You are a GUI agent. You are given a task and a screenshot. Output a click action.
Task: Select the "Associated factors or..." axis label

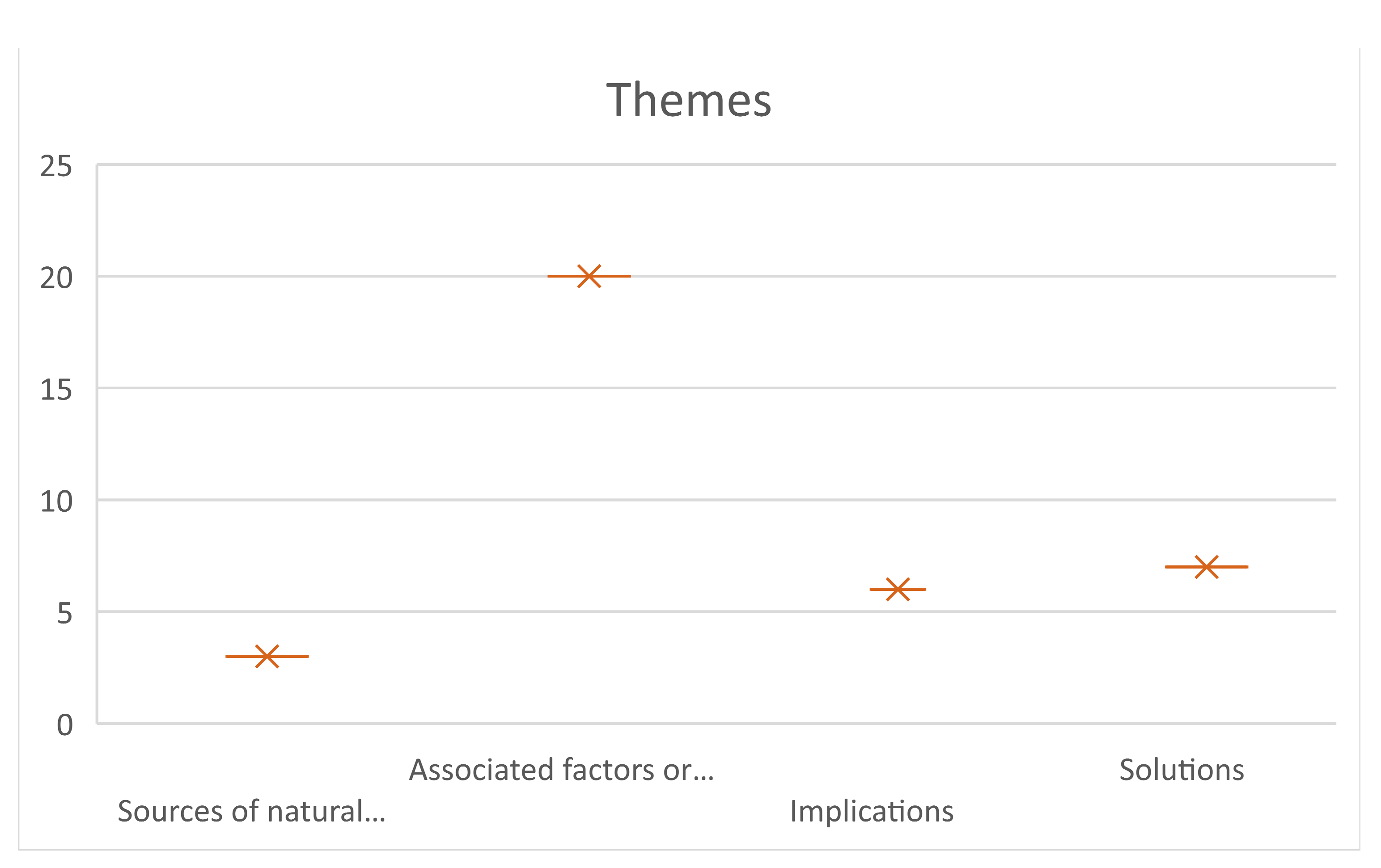[x=561, y=770]
